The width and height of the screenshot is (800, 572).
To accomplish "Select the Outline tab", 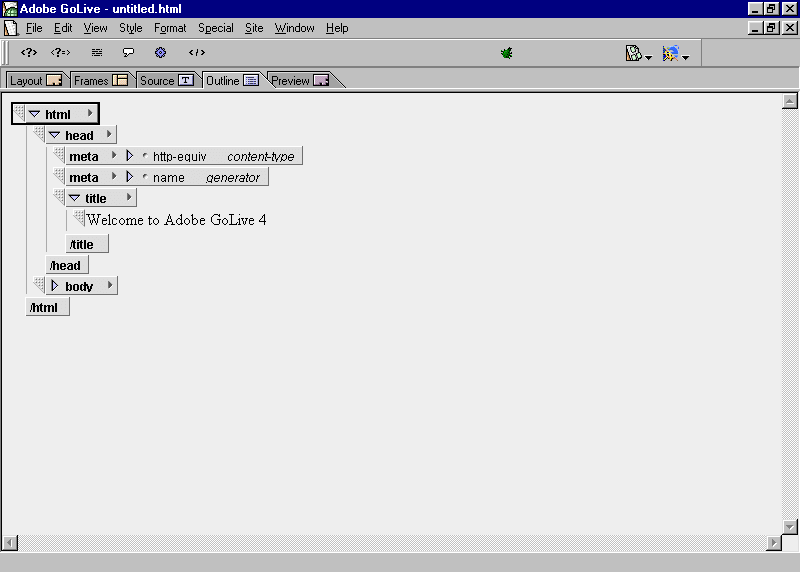I will coord(232,80).
